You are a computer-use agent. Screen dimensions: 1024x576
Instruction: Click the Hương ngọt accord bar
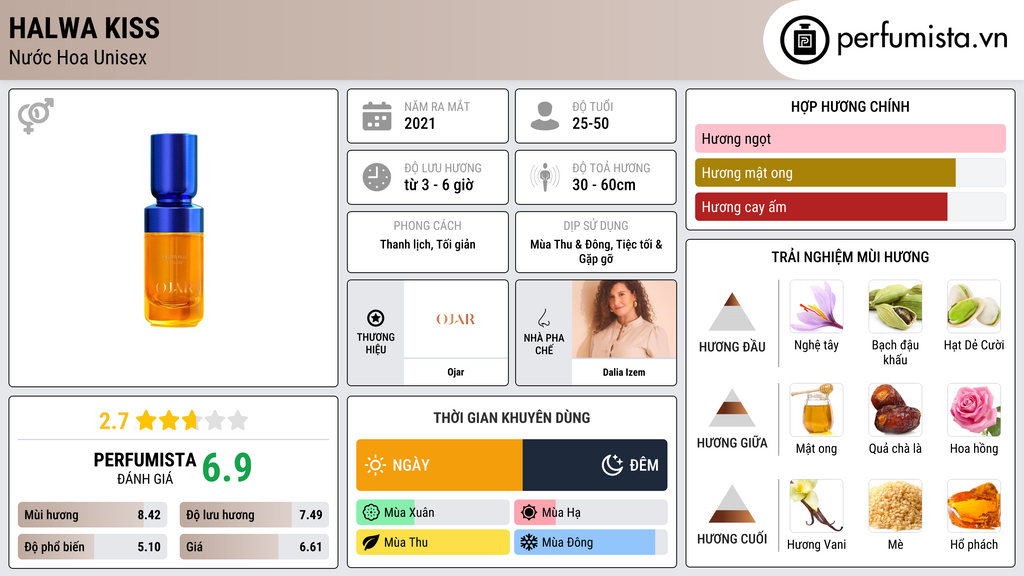click(850, 138)
